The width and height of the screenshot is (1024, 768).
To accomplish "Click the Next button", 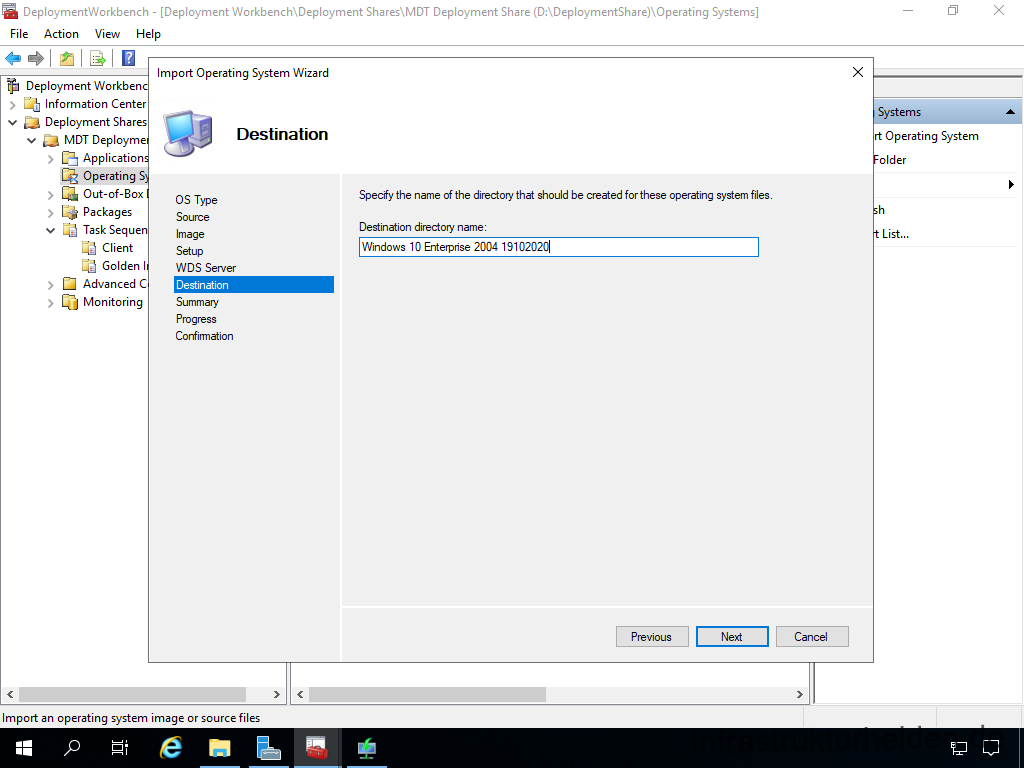I will (x=731, y=637).
